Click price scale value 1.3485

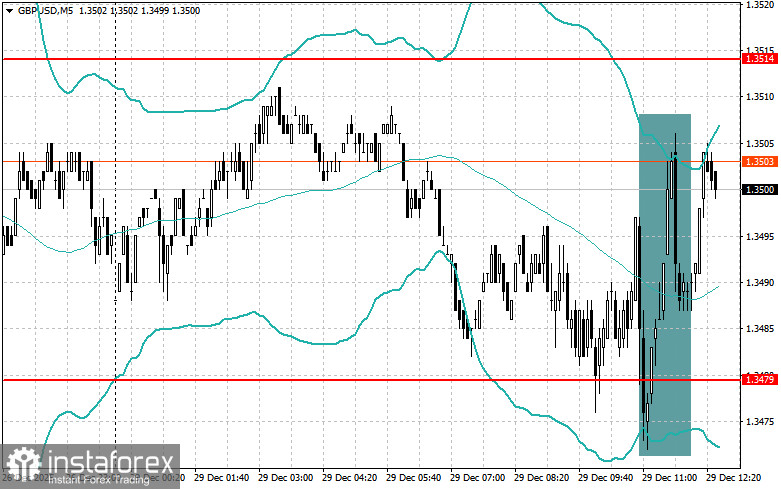(760, 329)
